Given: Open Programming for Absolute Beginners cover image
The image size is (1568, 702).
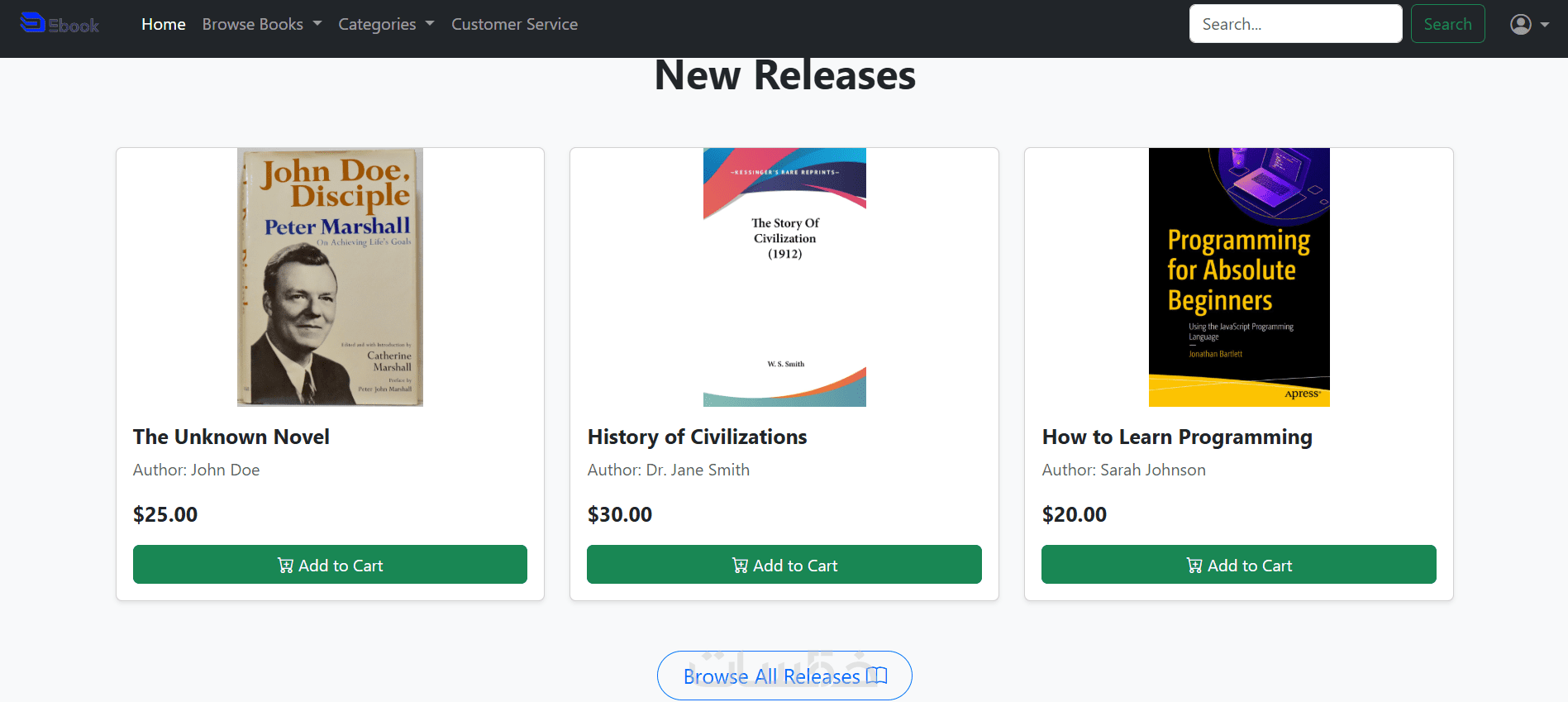Looking at the screenshot, I should tap(1238, 277).
